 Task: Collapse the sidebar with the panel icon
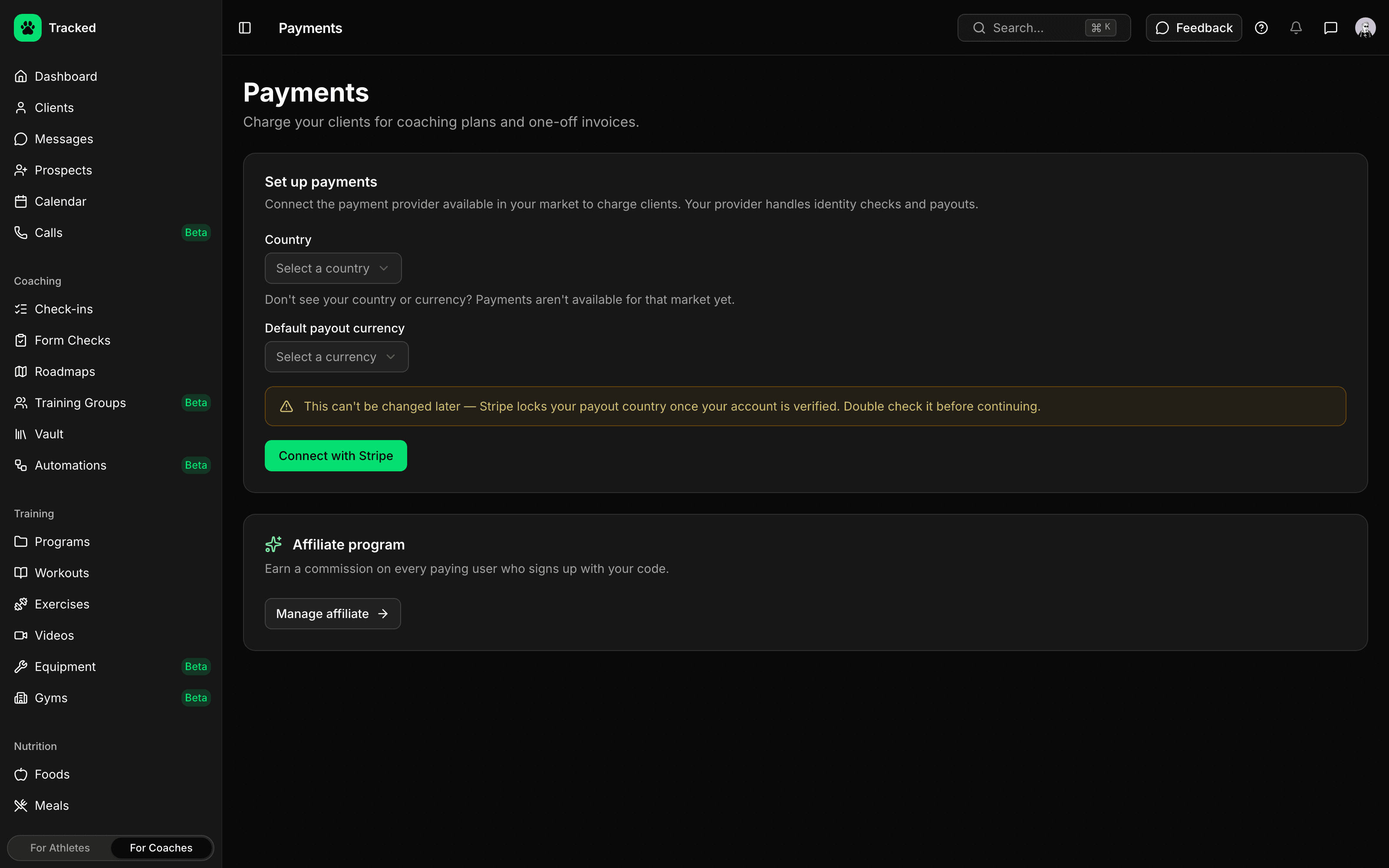click(244, 27)
